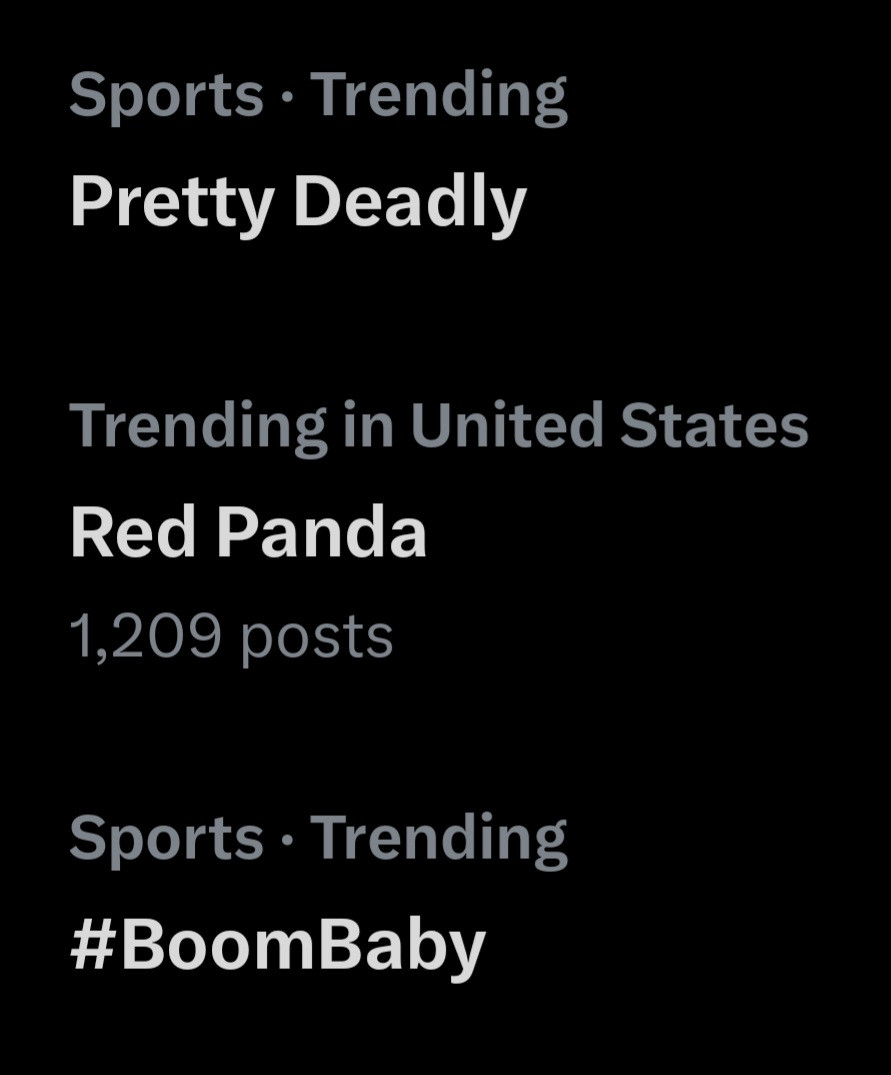Click "Sports · Trending" label above #BoomBaby
This screenshot has width=891, height=1075.
pos(318,838)
